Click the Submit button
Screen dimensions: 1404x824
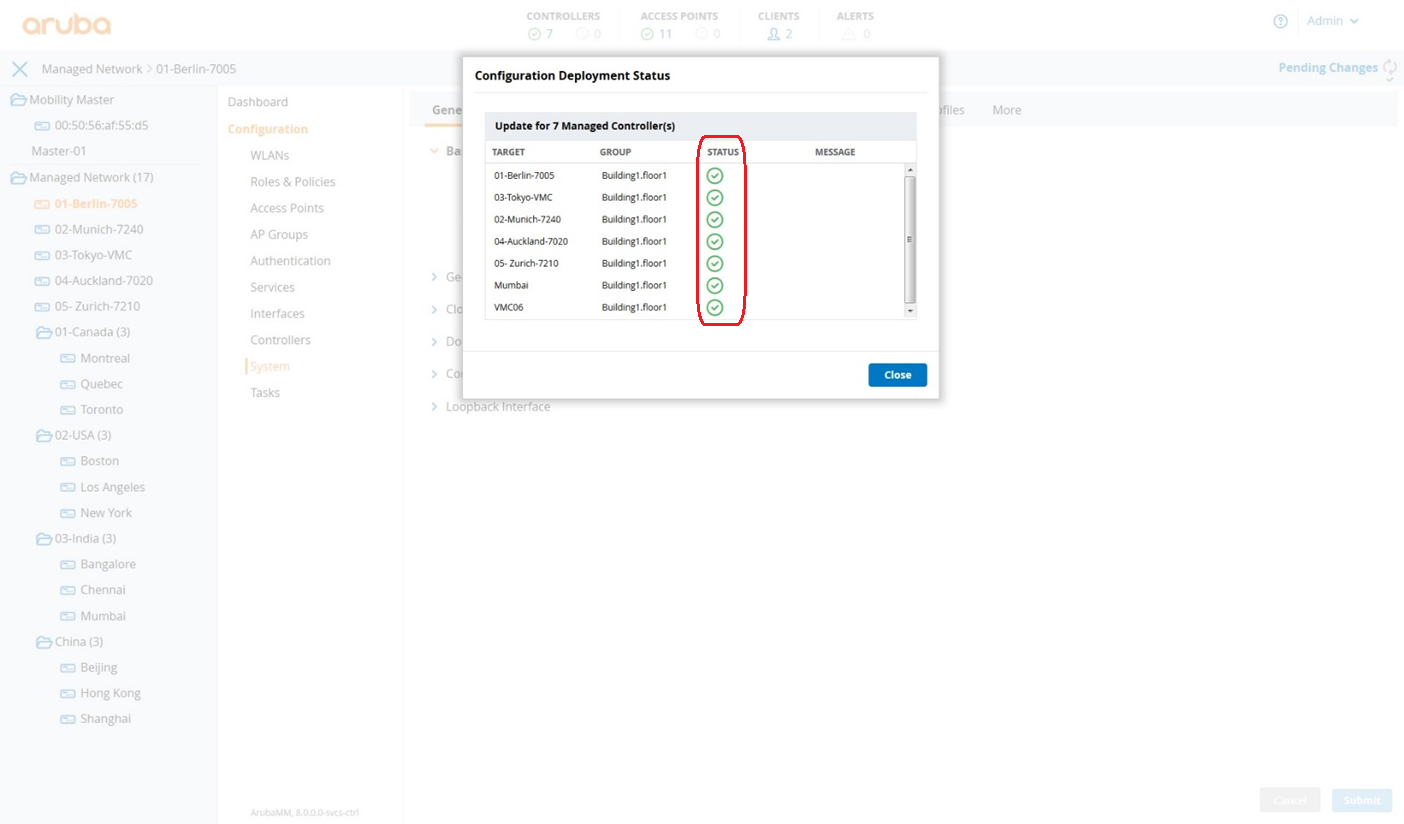pyautogui.click(x=1362, y=800)
